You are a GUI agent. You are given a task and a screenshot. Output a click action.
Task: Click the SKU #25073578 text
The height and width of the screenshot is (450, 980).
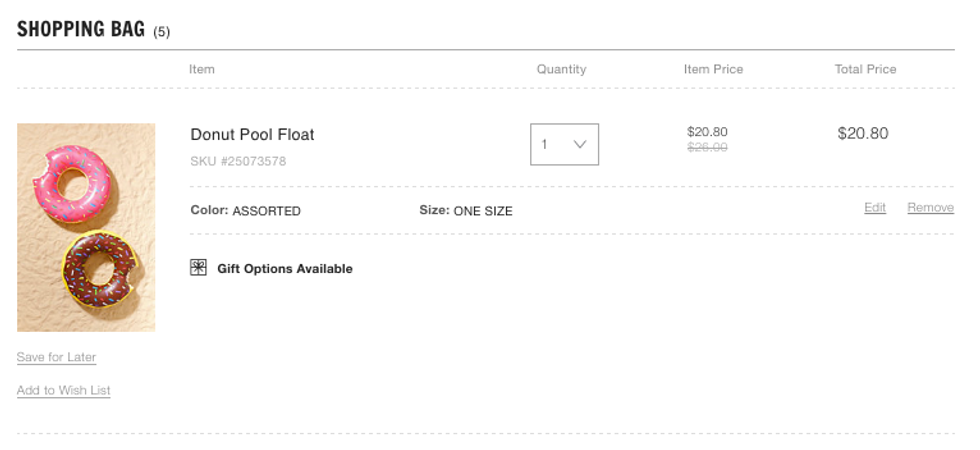tap(238, 161)
